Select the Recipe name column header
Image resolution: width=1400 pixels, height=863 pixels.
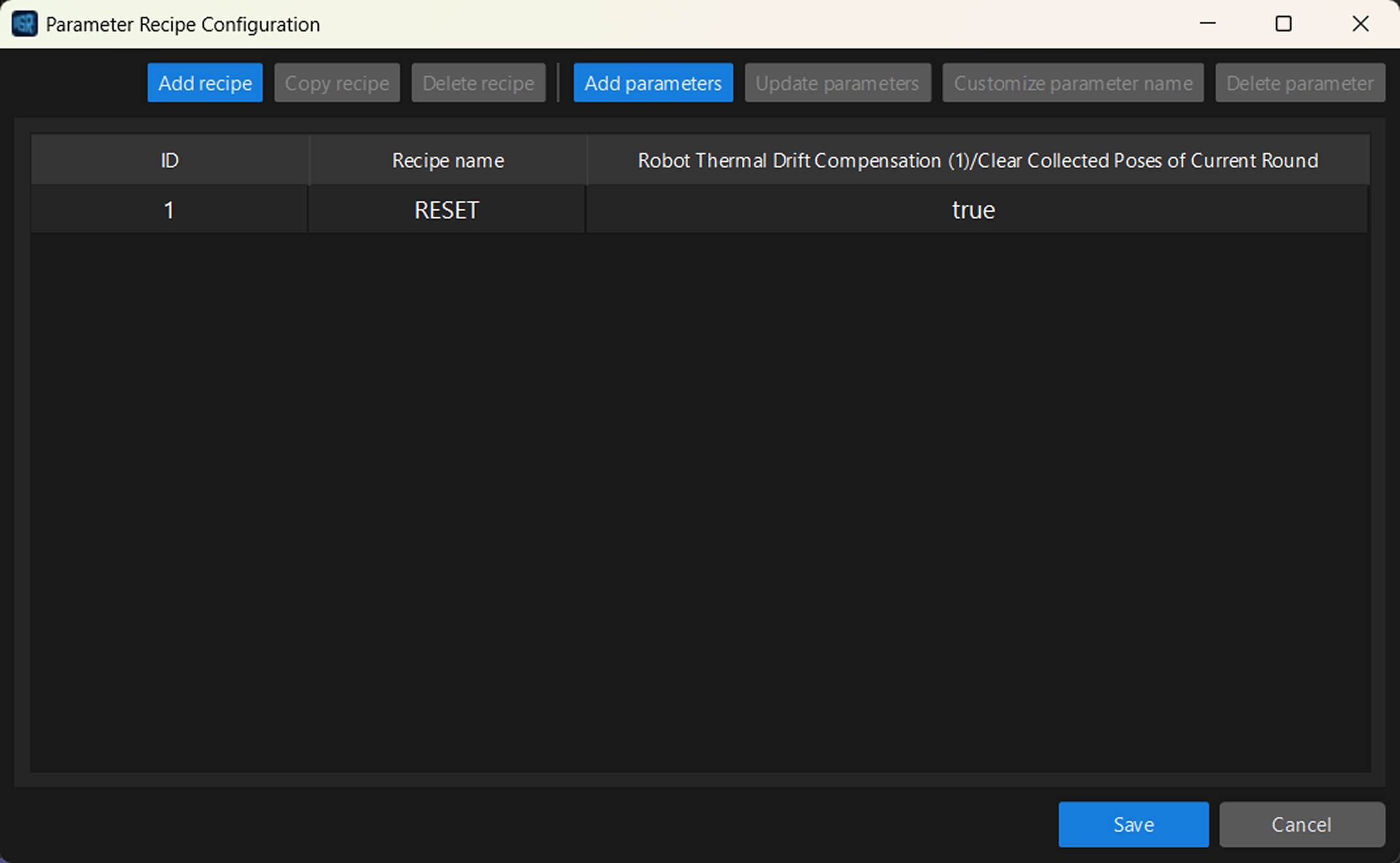448,160
